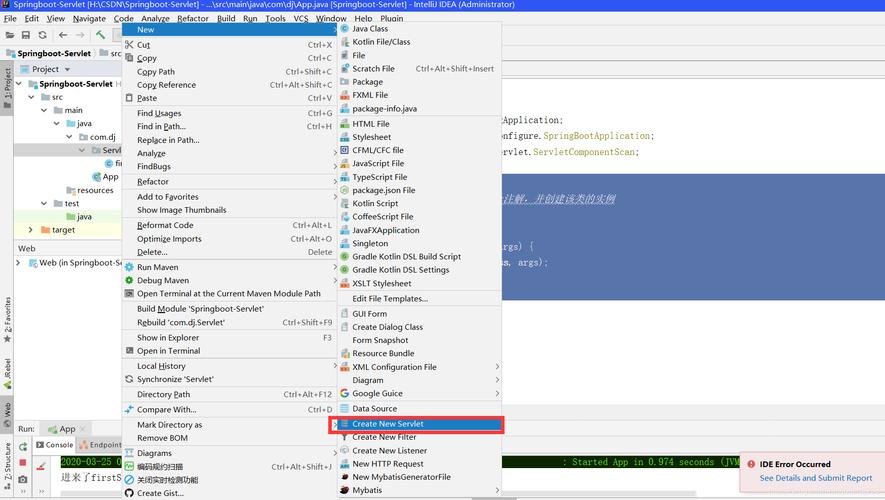Click Cut in context menu
Viewport: 885px width, 500px height.
(x=229, y=45)
